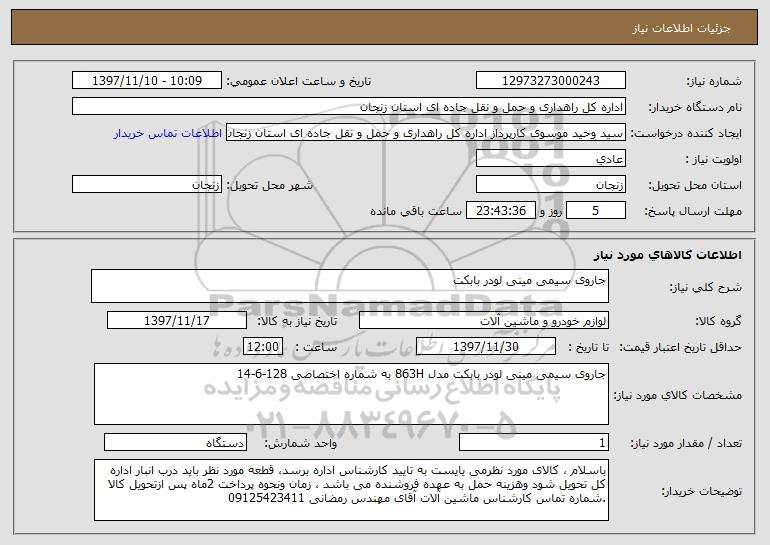770x545 pixels.
Task: Click the ساعت field 12:00
Action: 263,347
